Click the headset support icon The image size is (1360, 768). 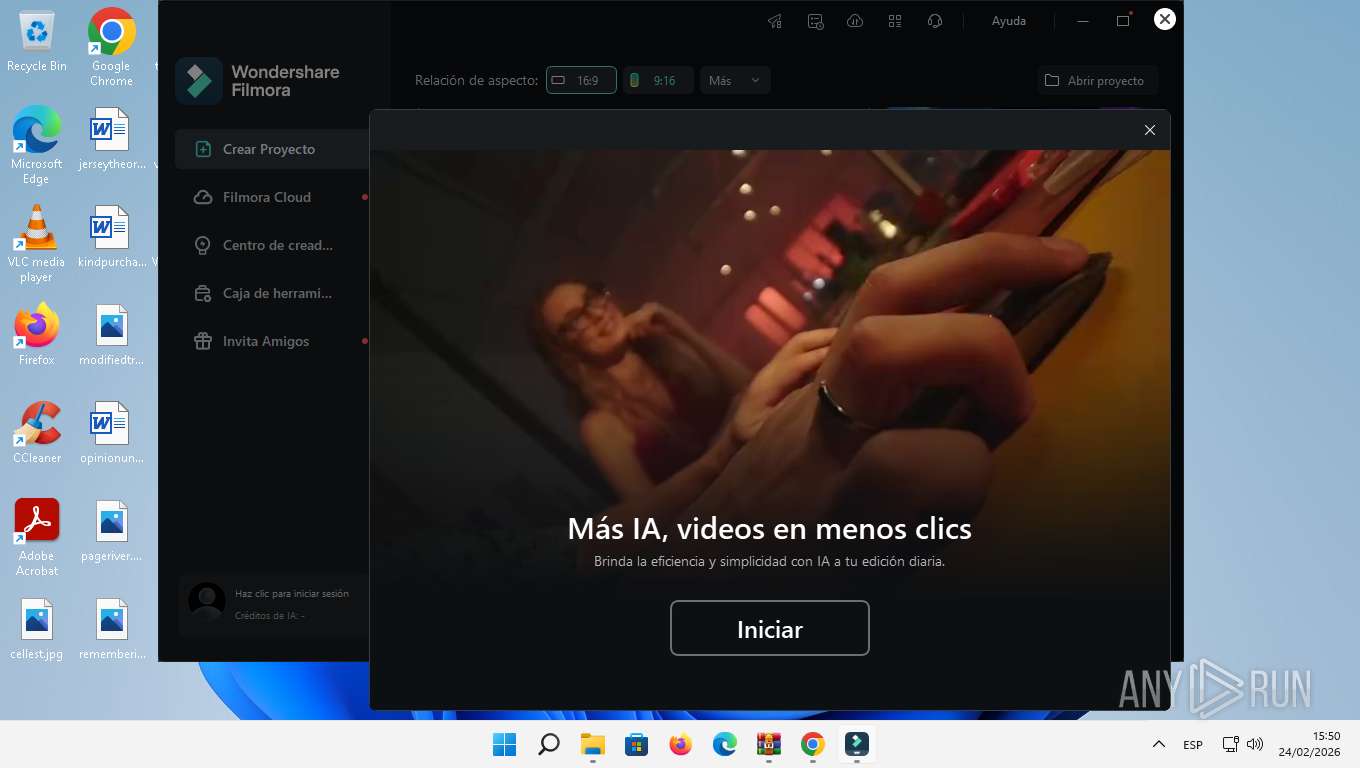tap(935, 21)
